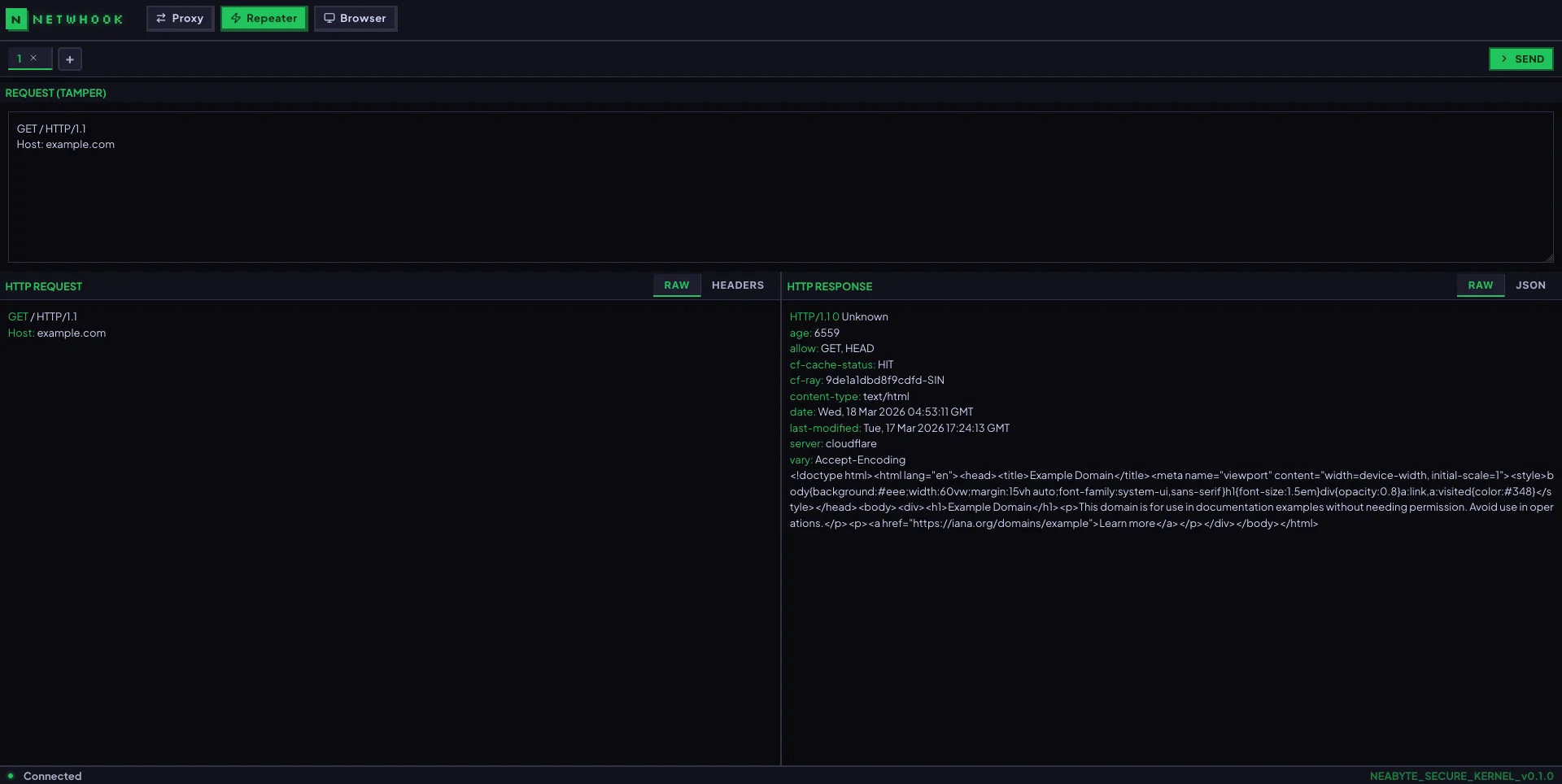The width and height of the screenshot is (1562, 784).
Task: Click the cf-ray header value
Action: 885,381
